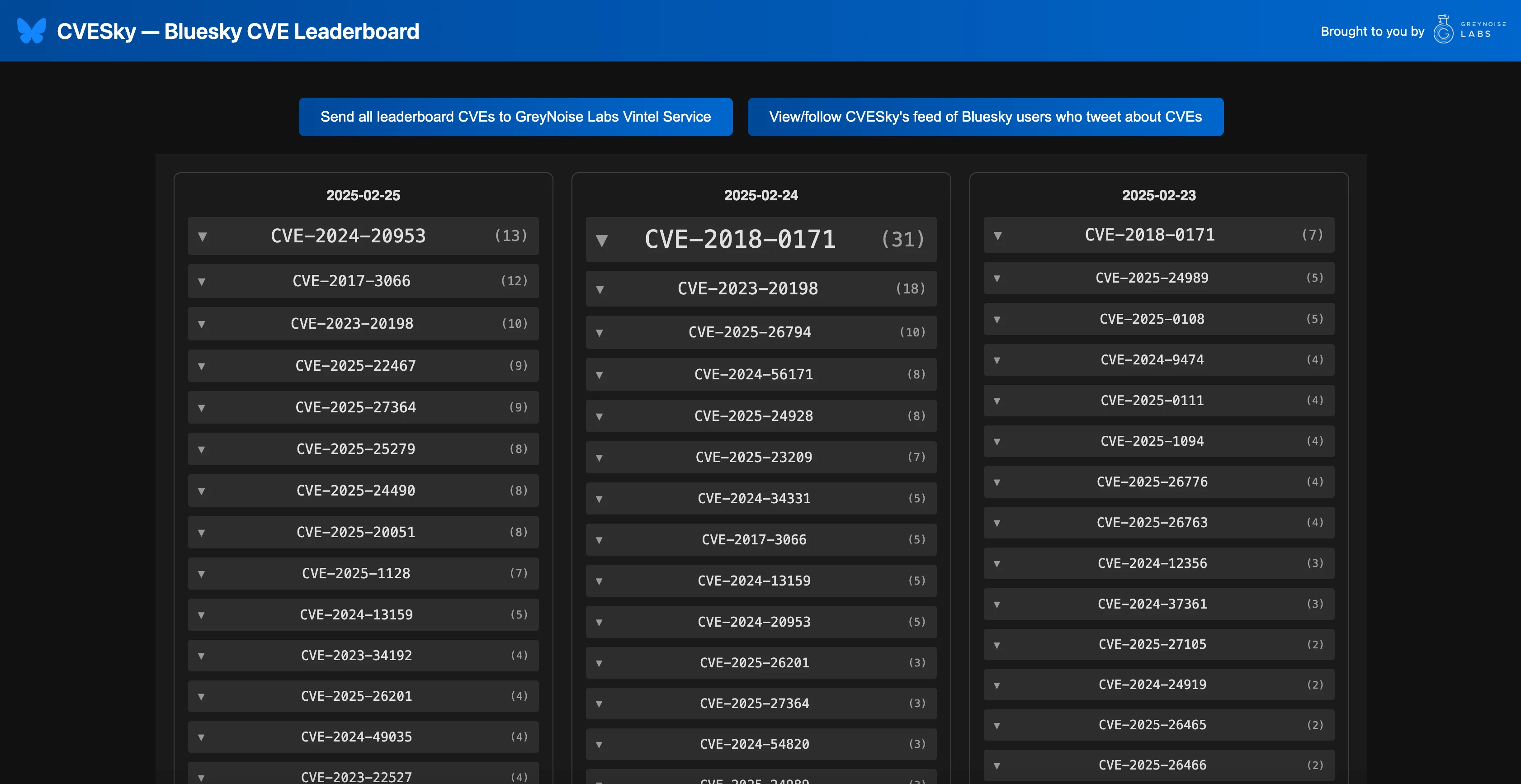This screenshot has height=784, width=1521.
Task: Expand the CVE-2025-0108 disclosure triangle
Action: 997,319
